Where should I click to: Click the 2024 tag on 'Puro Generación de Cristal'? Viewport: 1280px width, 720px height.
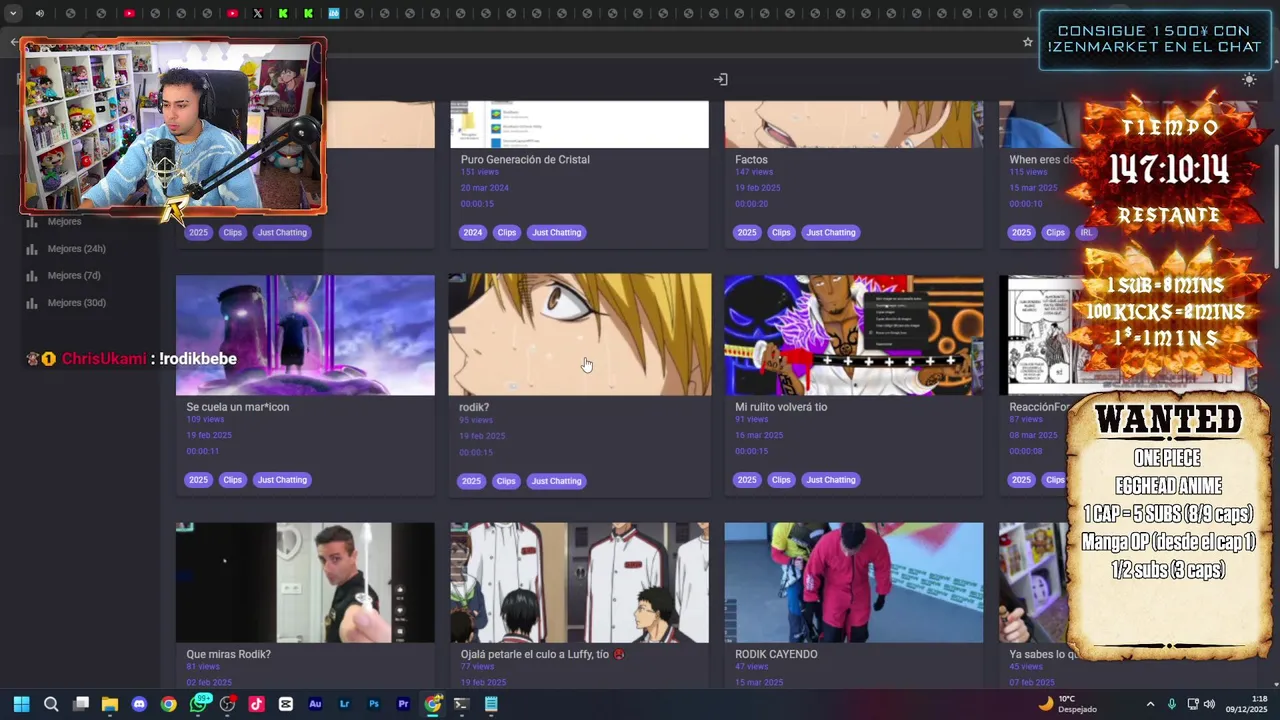pos(472,232)
